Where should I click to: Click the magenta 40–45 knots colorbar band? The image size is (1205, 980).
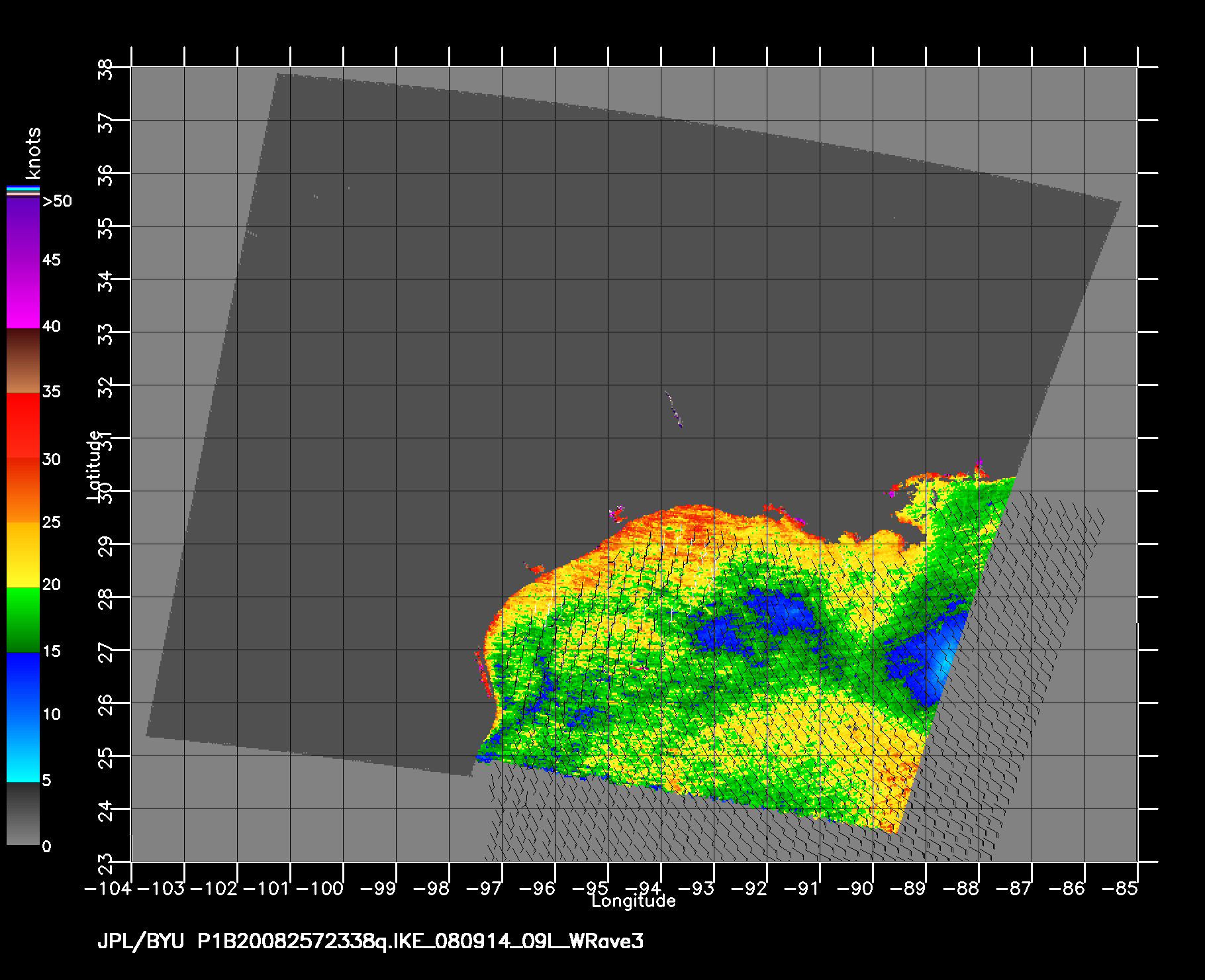pyautogui.click(x=23, y=295)
